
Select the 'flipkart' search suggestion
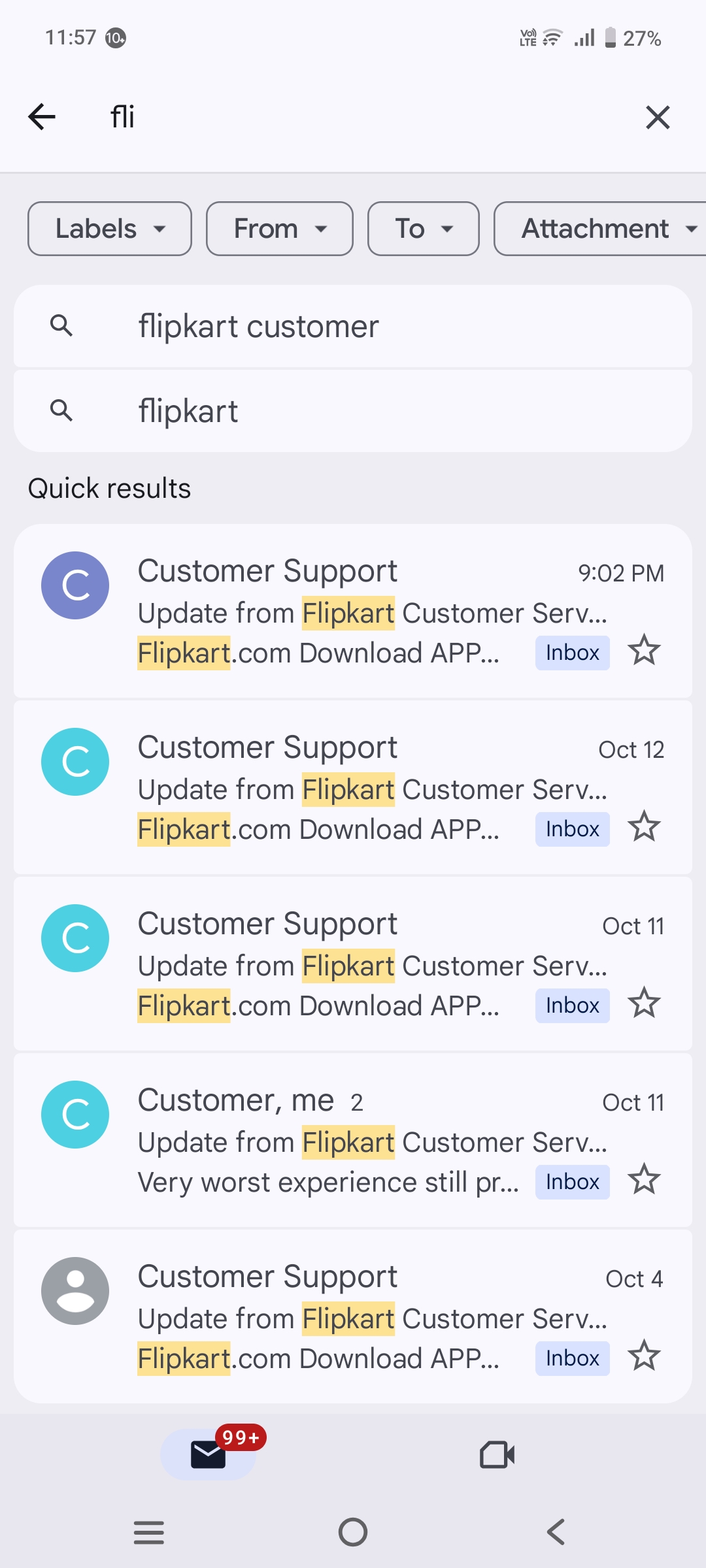(353, 411)
